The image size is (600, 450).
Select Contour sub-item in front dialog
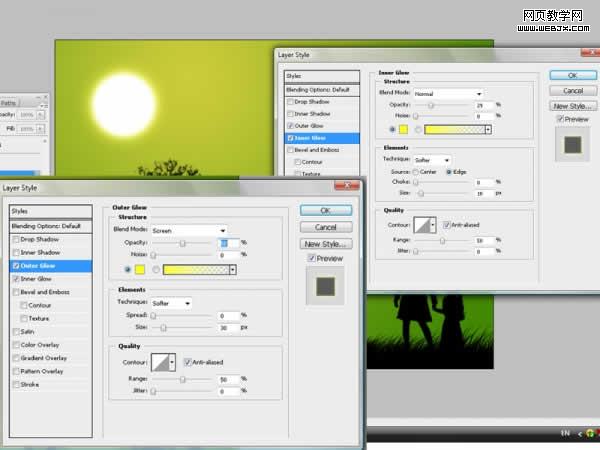tap(39, 305)
